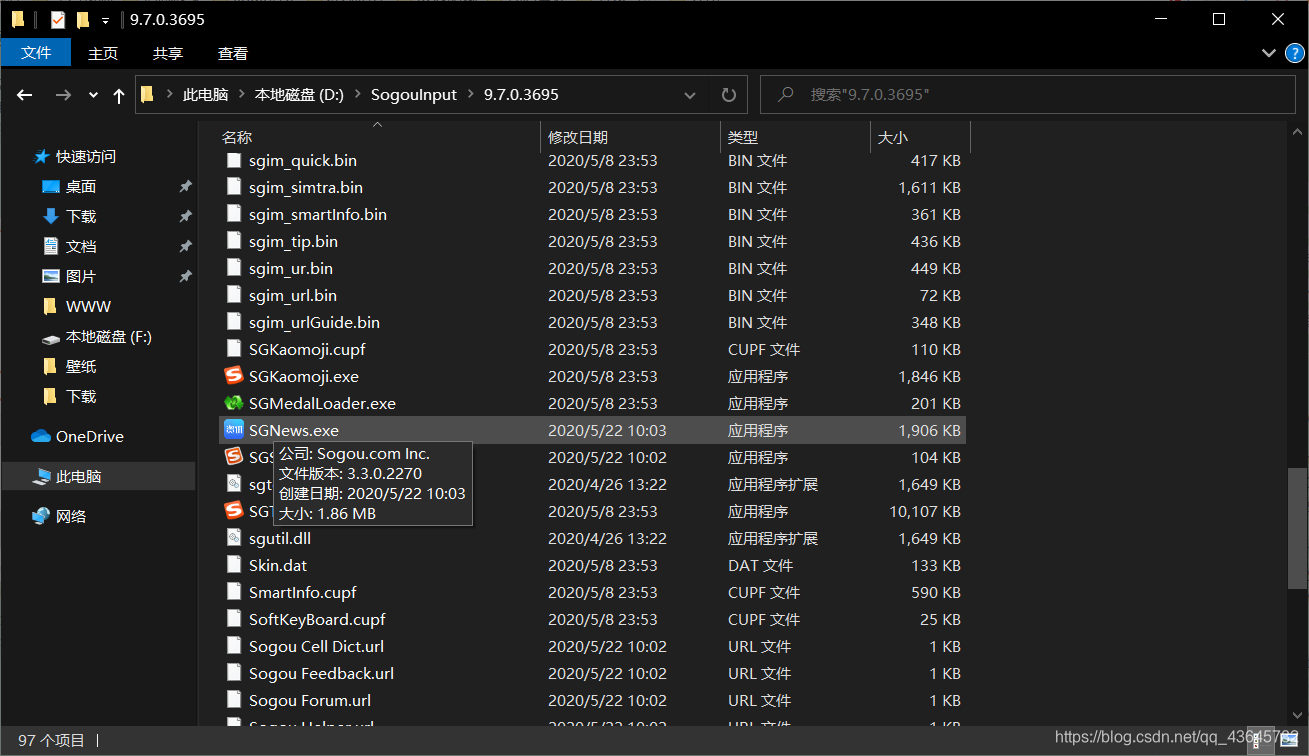Screen dimensions: 1309x756
Task: Refresh the current folder
Action: pyautogui.click(x=728, y=95)
